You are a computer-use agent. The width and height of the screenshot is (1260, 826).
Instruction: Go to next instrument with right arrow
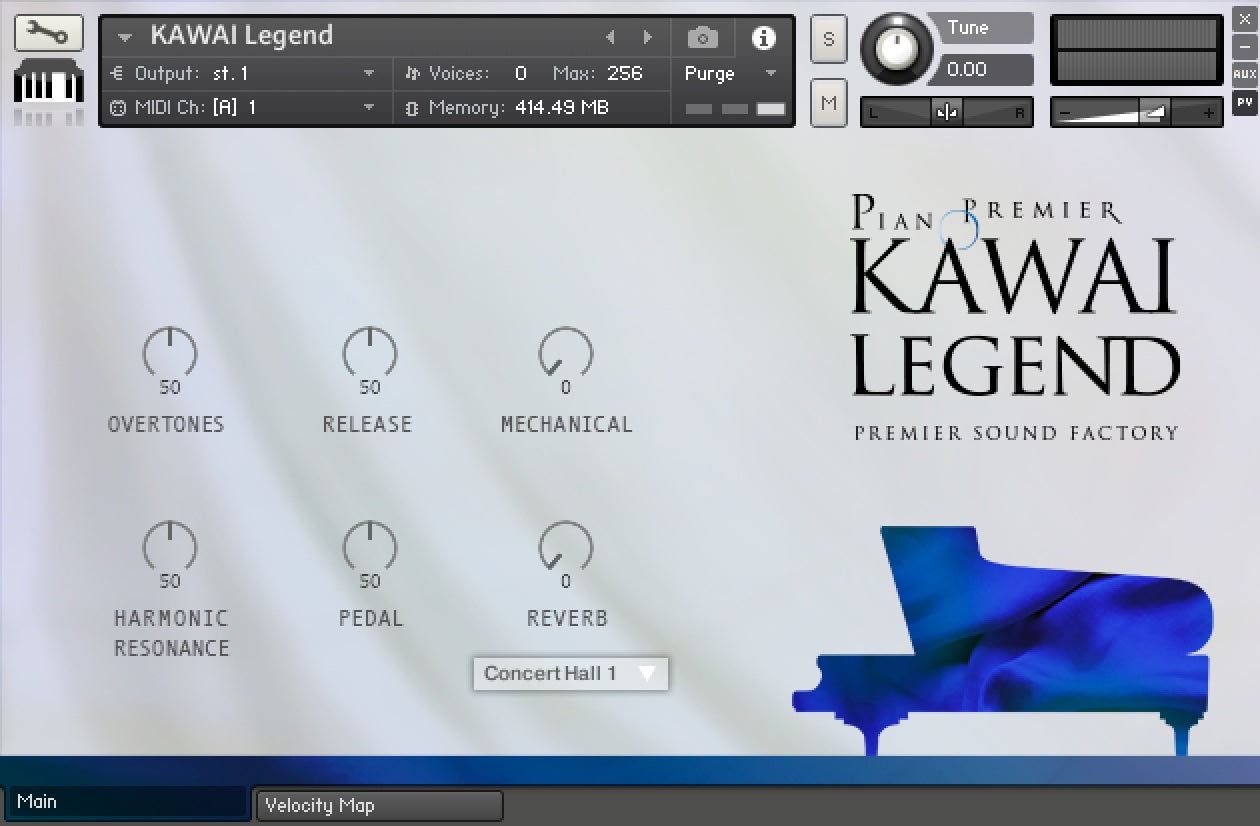[x=648, y=38]
